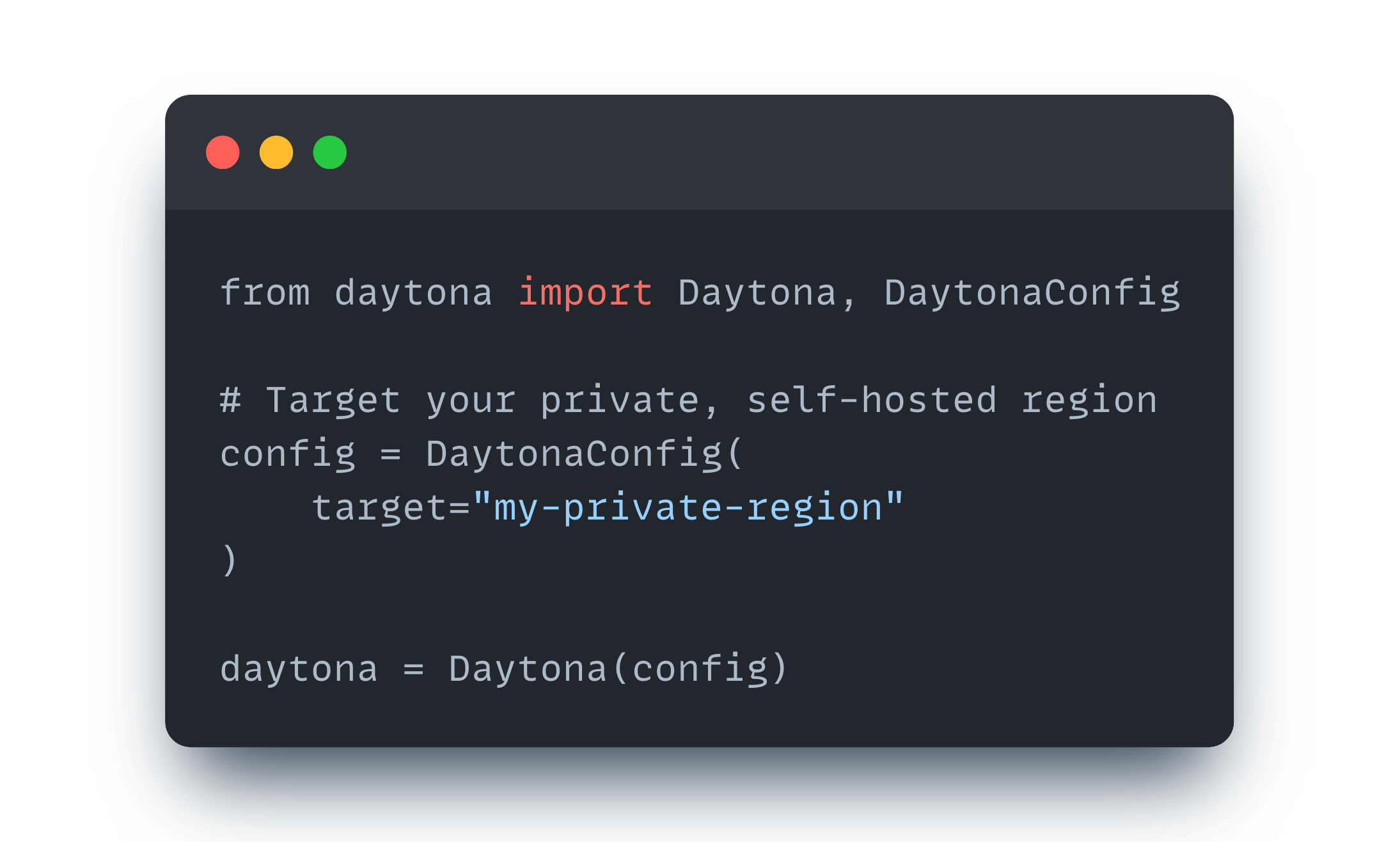Click the green maximize dot

[x=330, y=152]
